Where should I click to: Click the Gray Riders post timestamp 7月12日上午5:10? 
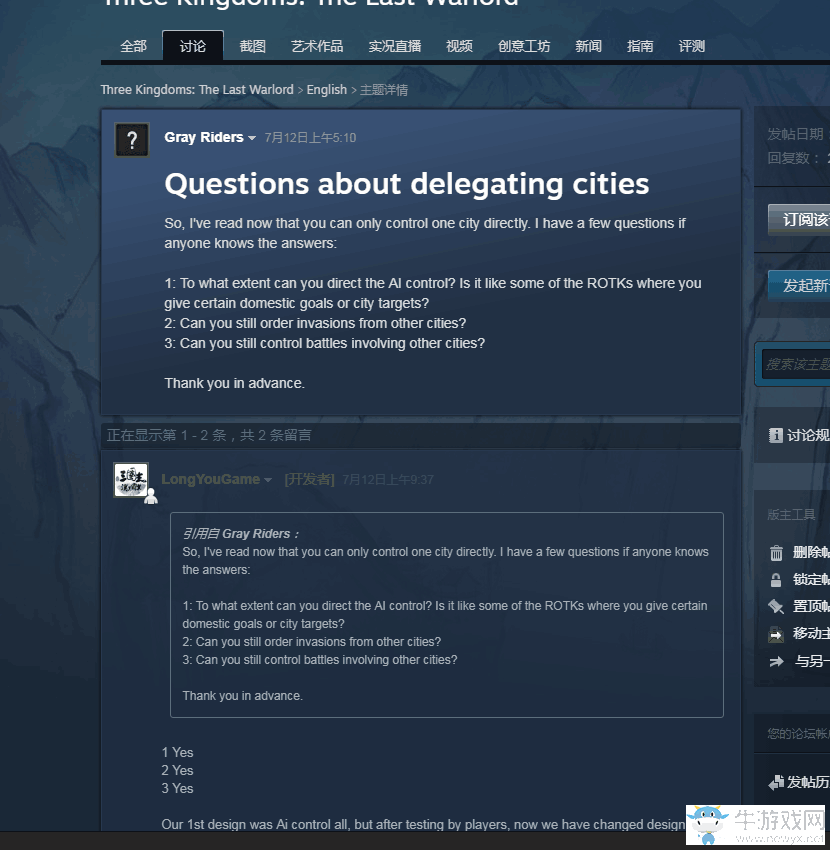coord(310,138)
